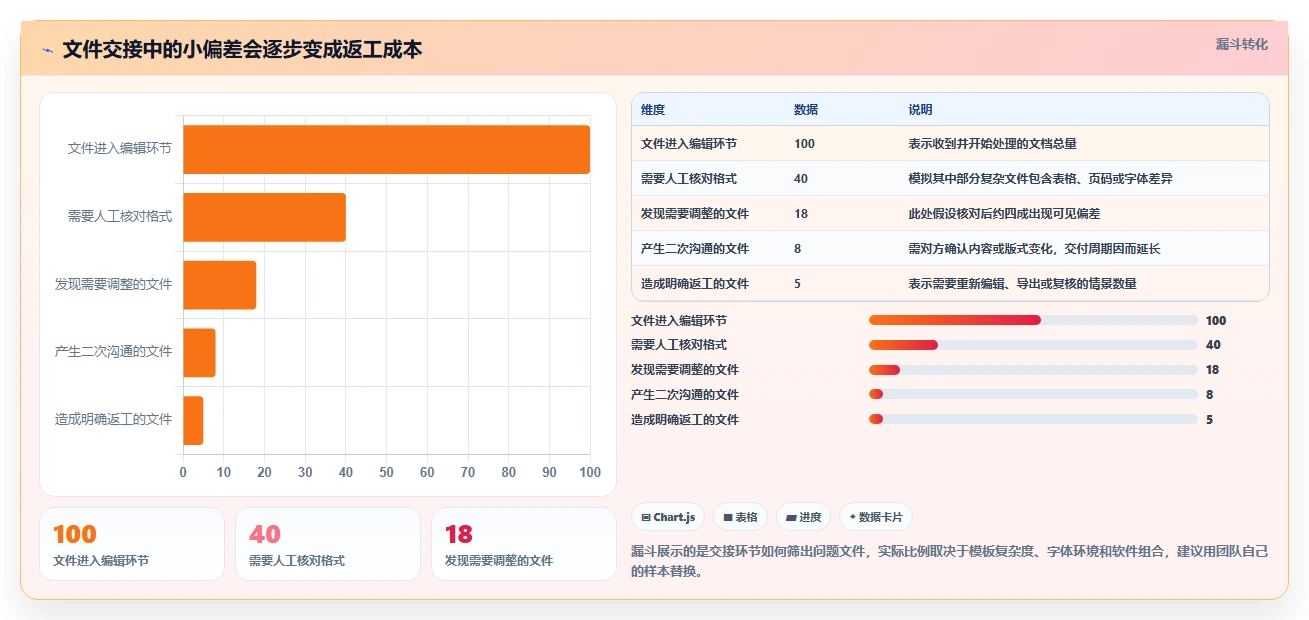This screenshot has height=620, width=1309.
Task: Select the 维度 column header
Action: click(x=653, y=110)
